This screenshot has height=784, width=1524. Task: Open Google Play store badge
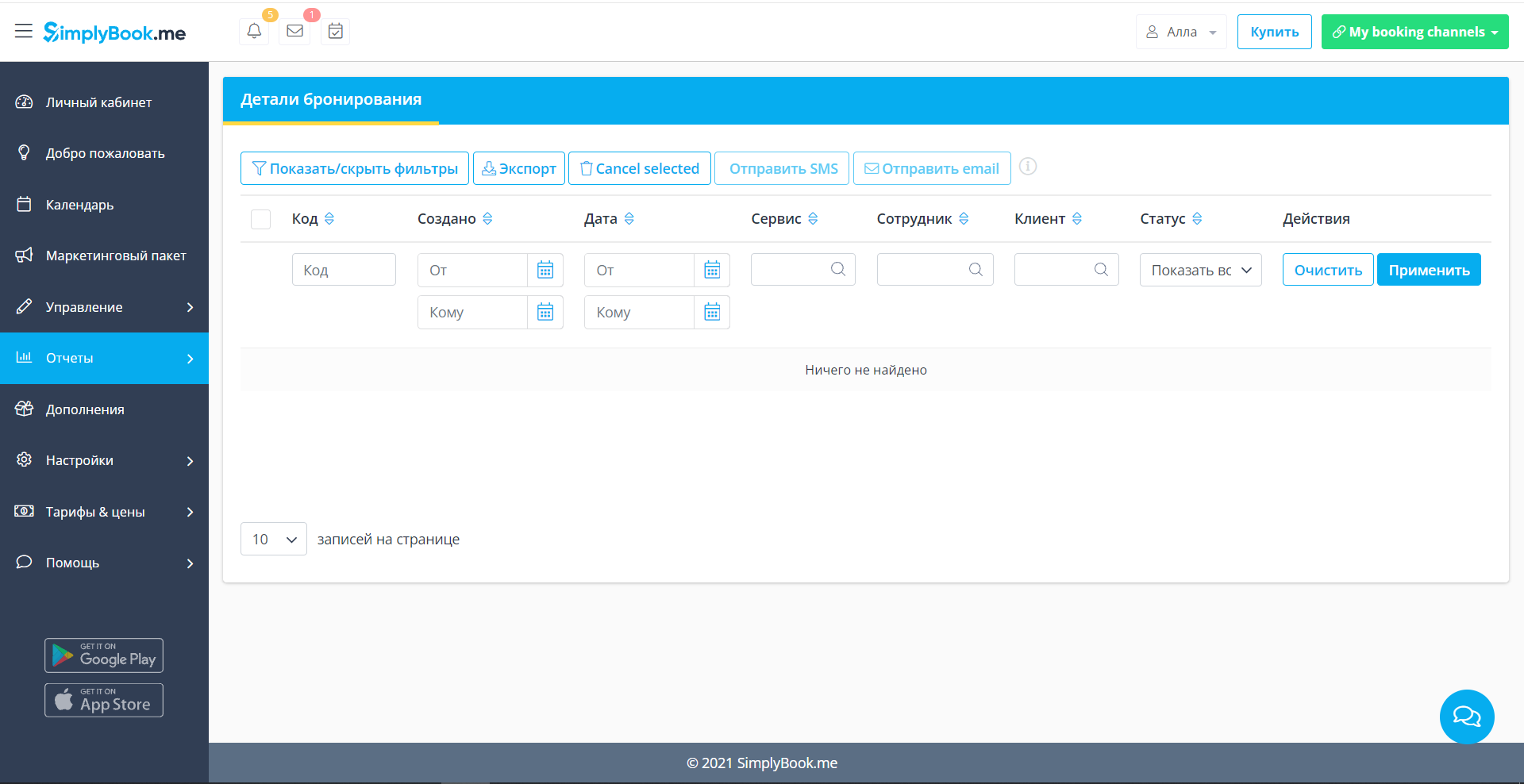pos(104,655)
